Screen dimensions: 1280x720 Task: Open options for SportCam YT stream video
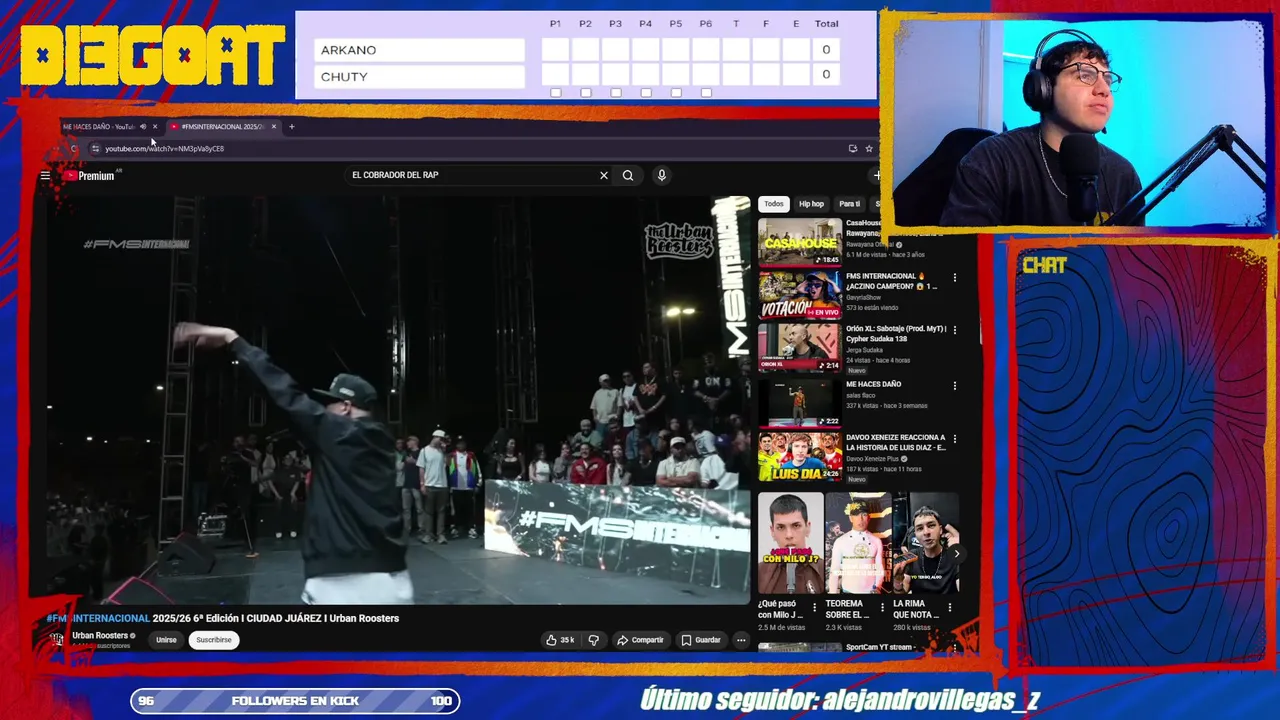955,648
